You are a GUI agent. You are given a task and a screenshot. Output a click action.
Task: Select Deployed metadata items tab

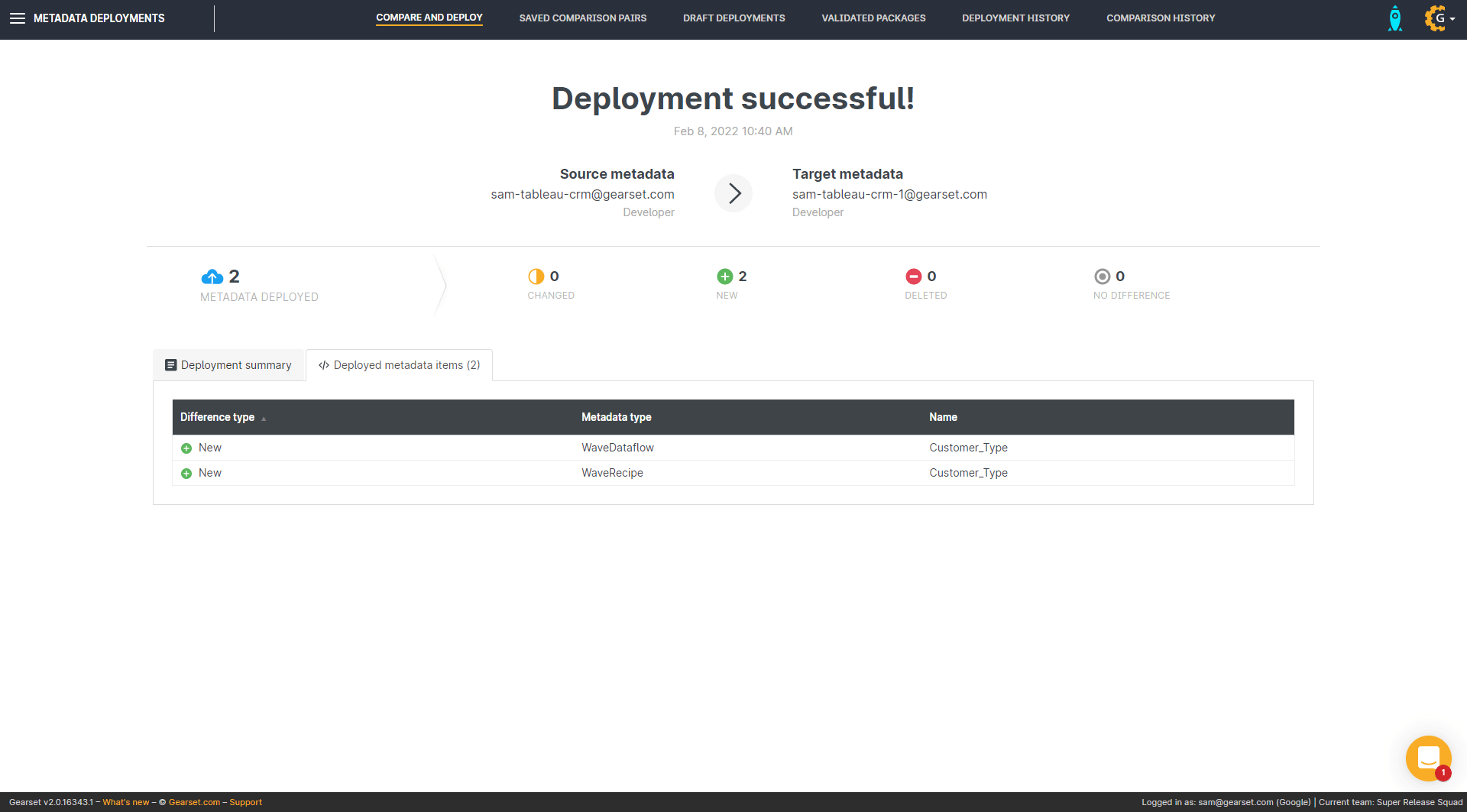(399, 365)
